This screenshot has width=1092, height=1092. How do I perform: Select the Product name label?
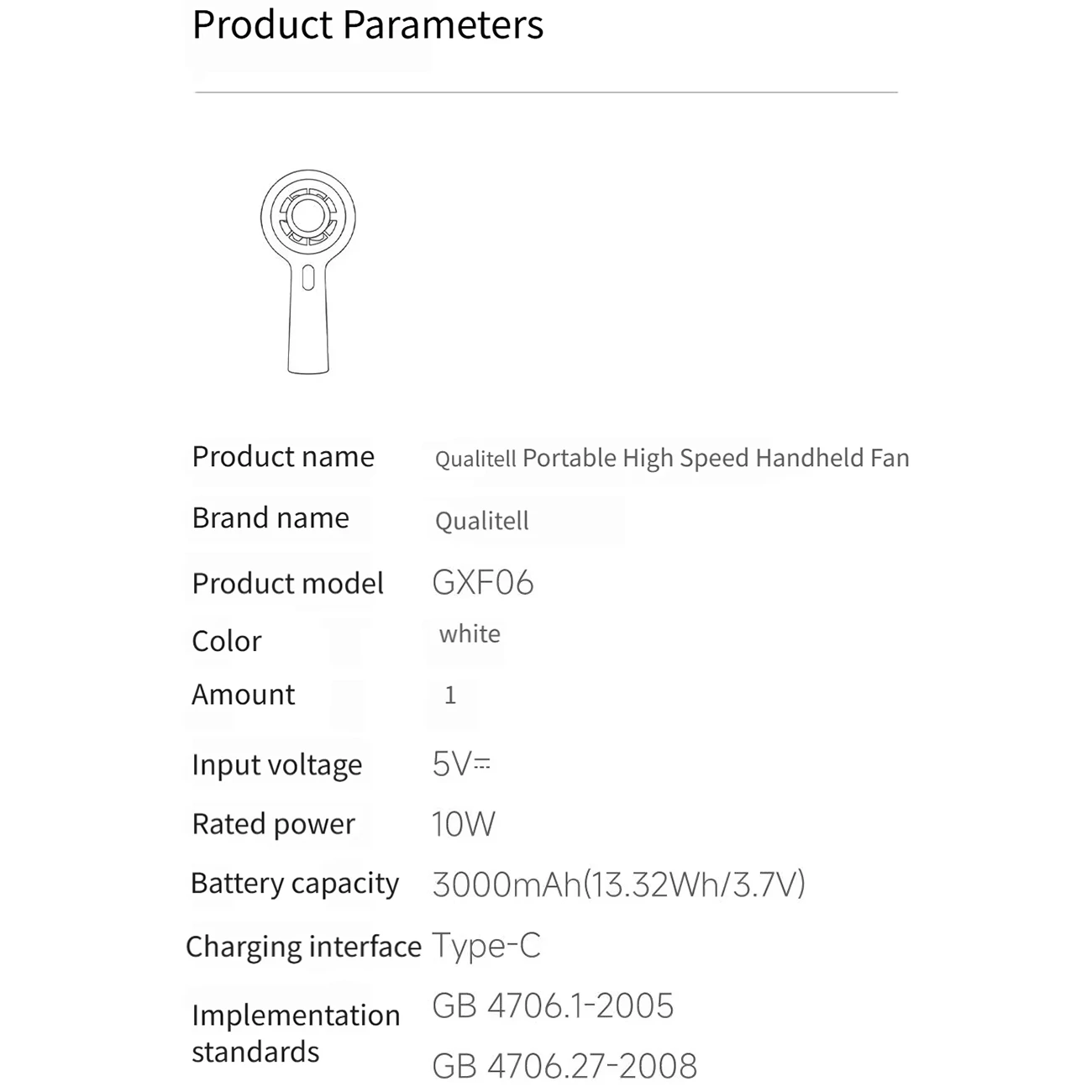pos(283,457)
